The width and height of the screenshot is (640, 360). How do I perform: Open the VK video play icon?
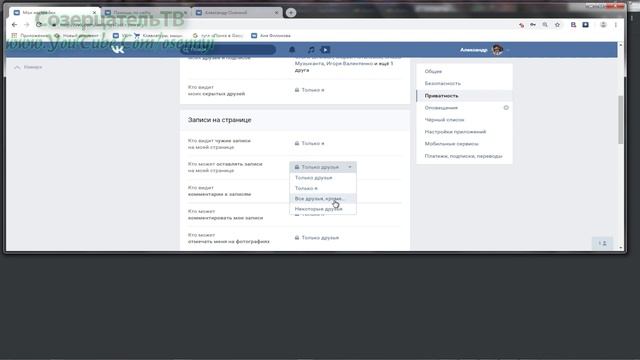[x=325, y=50]
